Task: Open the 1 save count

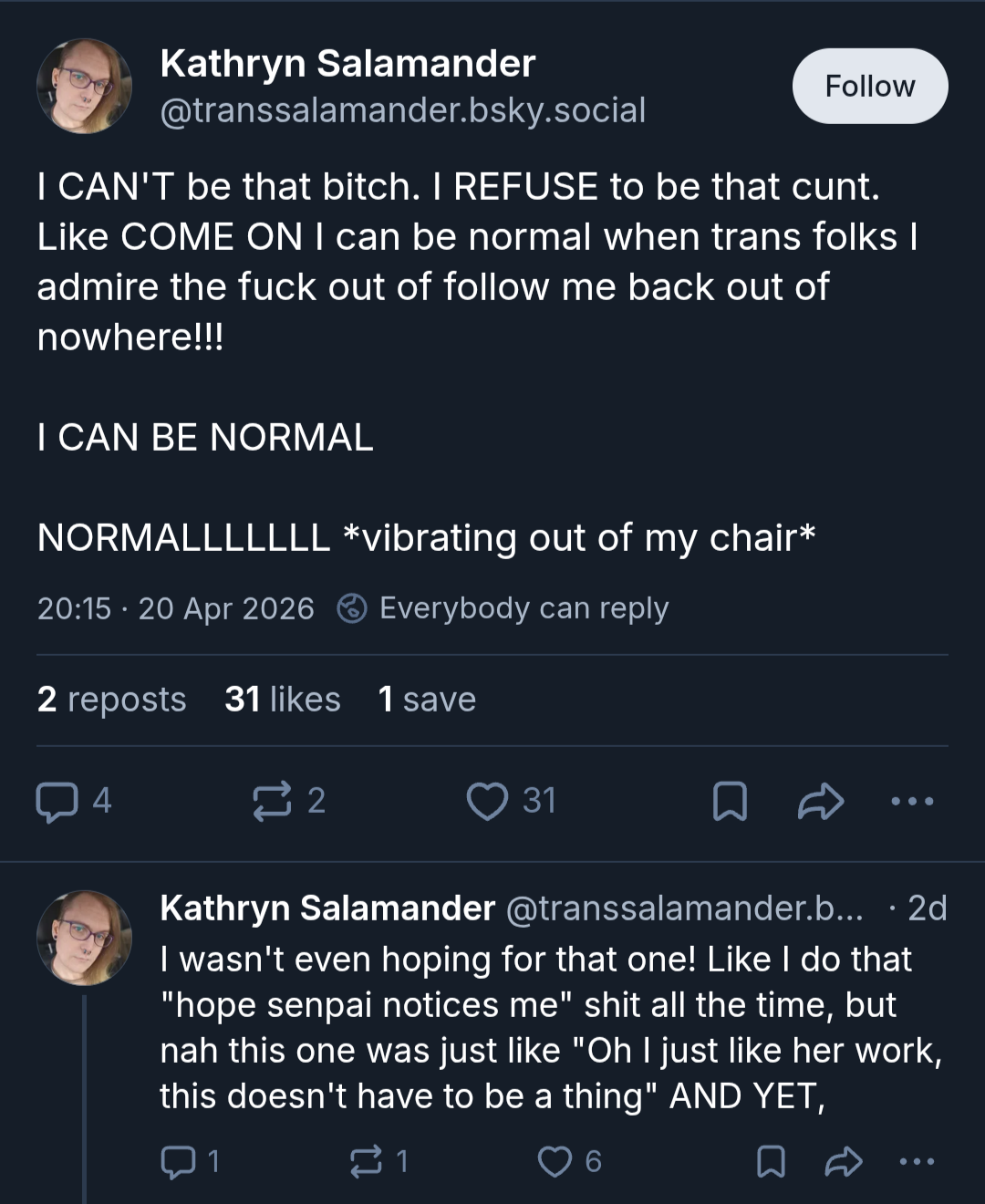Action: [x=427, y=700]
